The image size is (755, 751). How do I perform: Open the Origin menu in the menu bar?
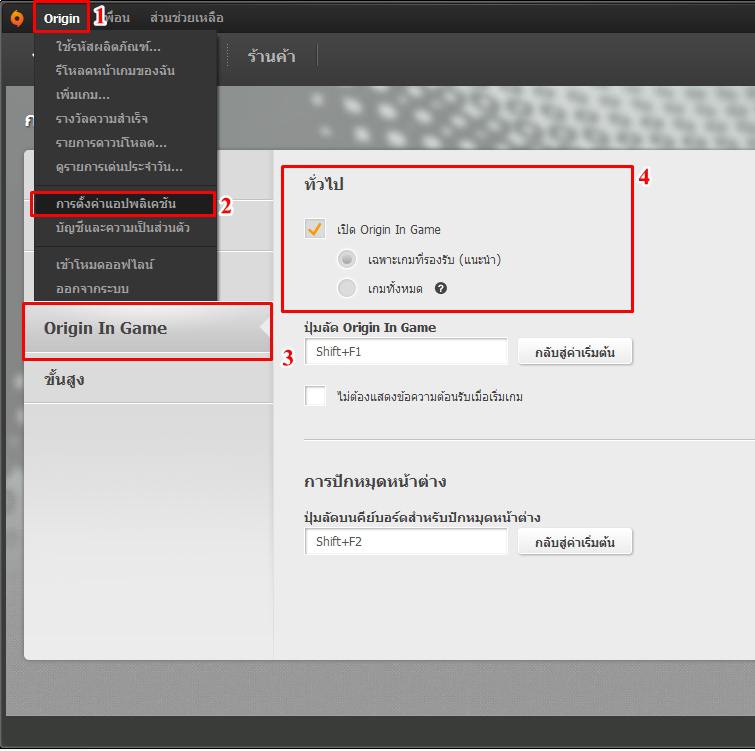[61, 18]
